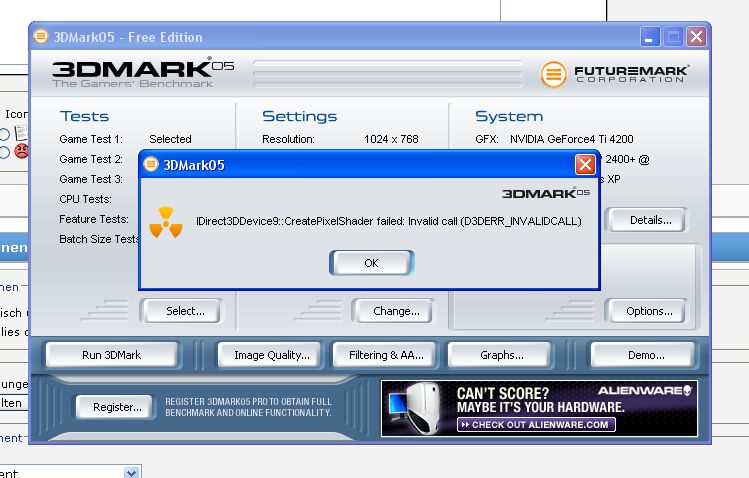Click the 'Game Test 2:' label
The image size is (749, 478).
click(91, 159)
